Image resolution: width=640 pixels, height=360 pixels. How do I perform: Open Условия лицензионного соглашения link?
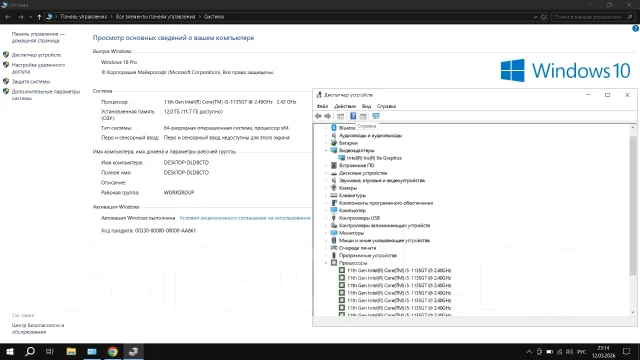click(245, 218)
